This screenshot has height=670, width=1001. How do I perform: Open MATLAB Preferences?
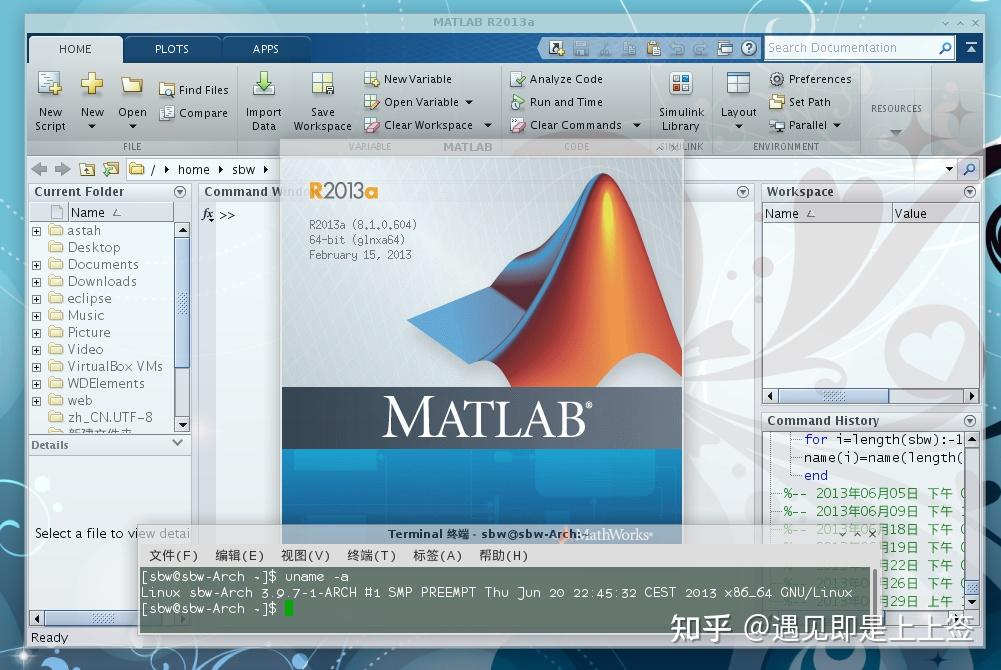coord(811,78)
